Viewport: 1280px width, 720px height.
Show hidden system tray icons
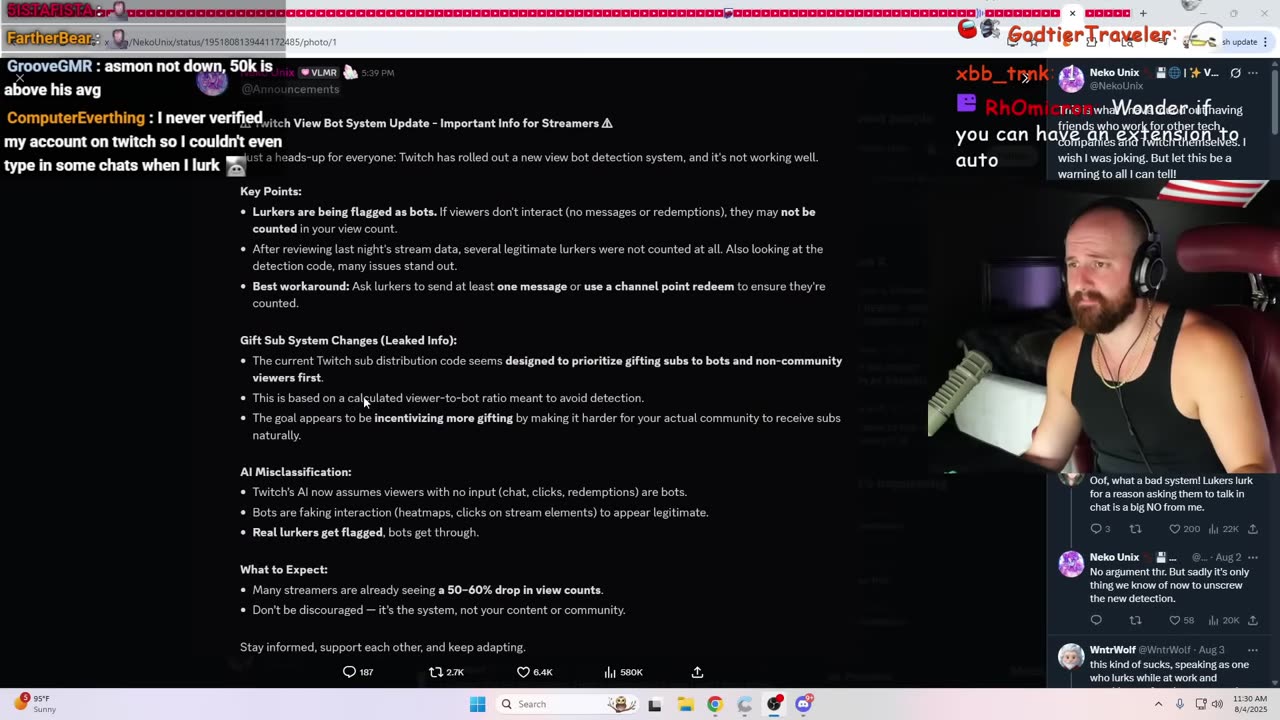pyautogui.click(x=1159, y=704)
